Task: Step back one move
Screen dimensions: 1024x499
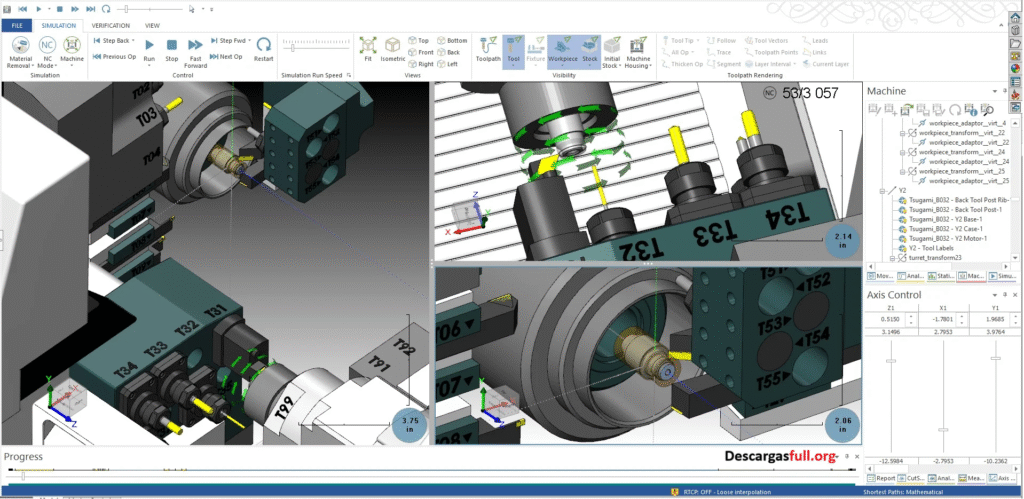Action: click(x=111, y=40)
